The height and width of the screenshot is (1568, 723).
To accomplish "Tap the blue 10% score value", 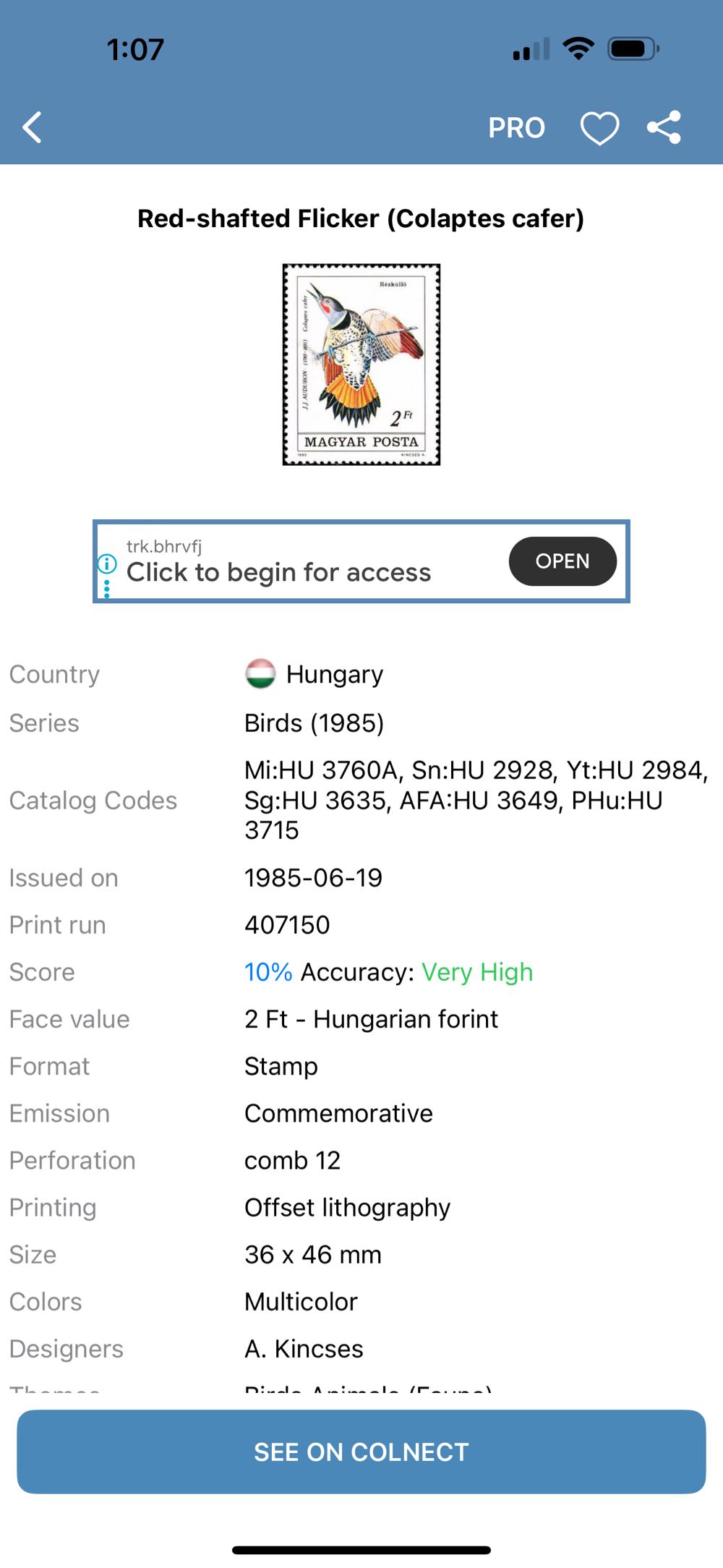I will [268, 972].
